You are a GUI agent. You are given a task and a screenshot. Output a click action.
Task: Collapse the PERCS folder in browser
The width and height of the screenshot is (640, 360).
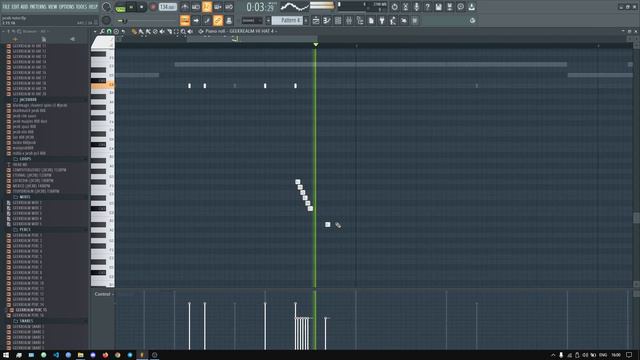tap(24, 230)
